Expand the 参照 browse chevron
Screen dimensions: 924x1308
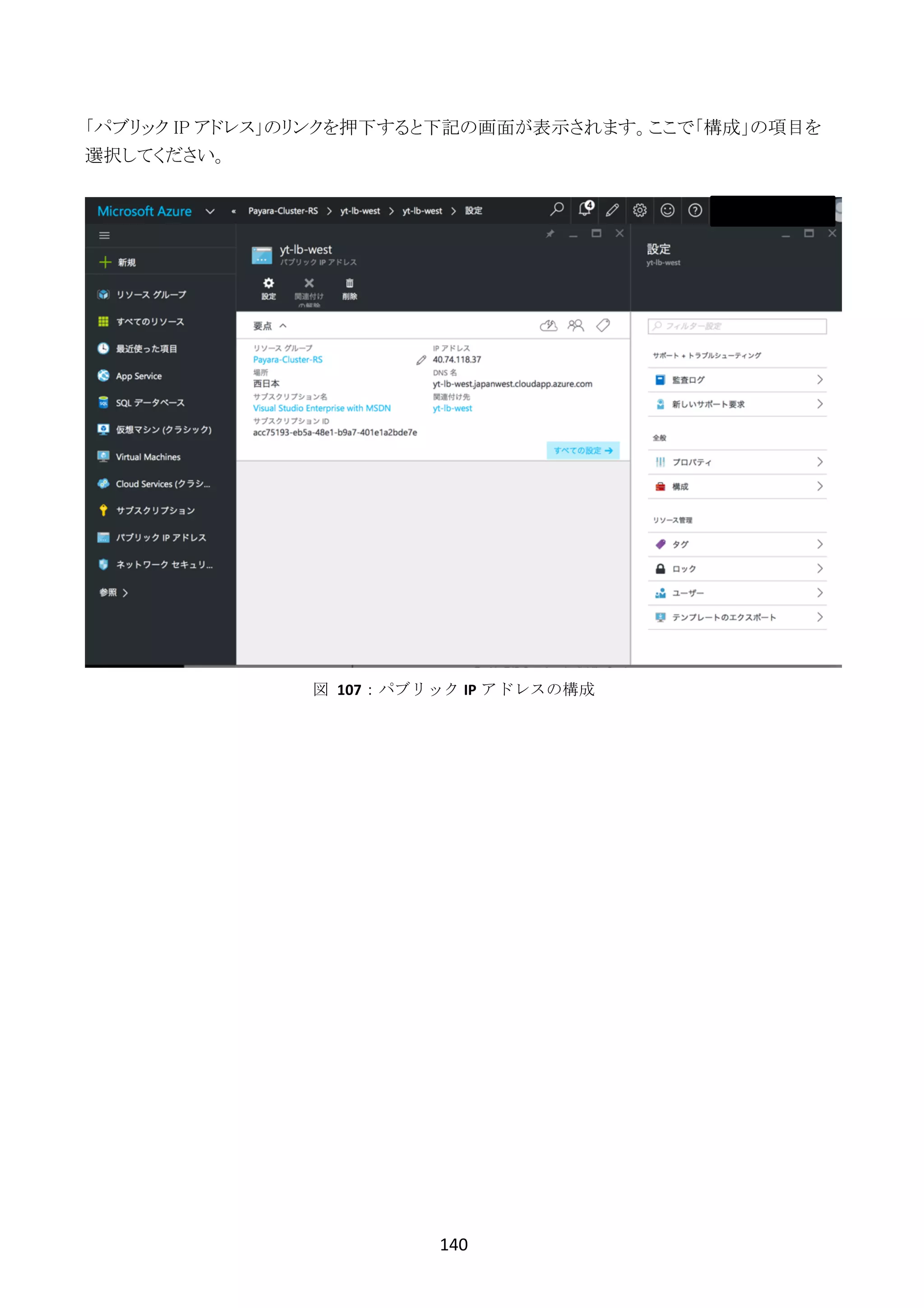coord(125,593)
